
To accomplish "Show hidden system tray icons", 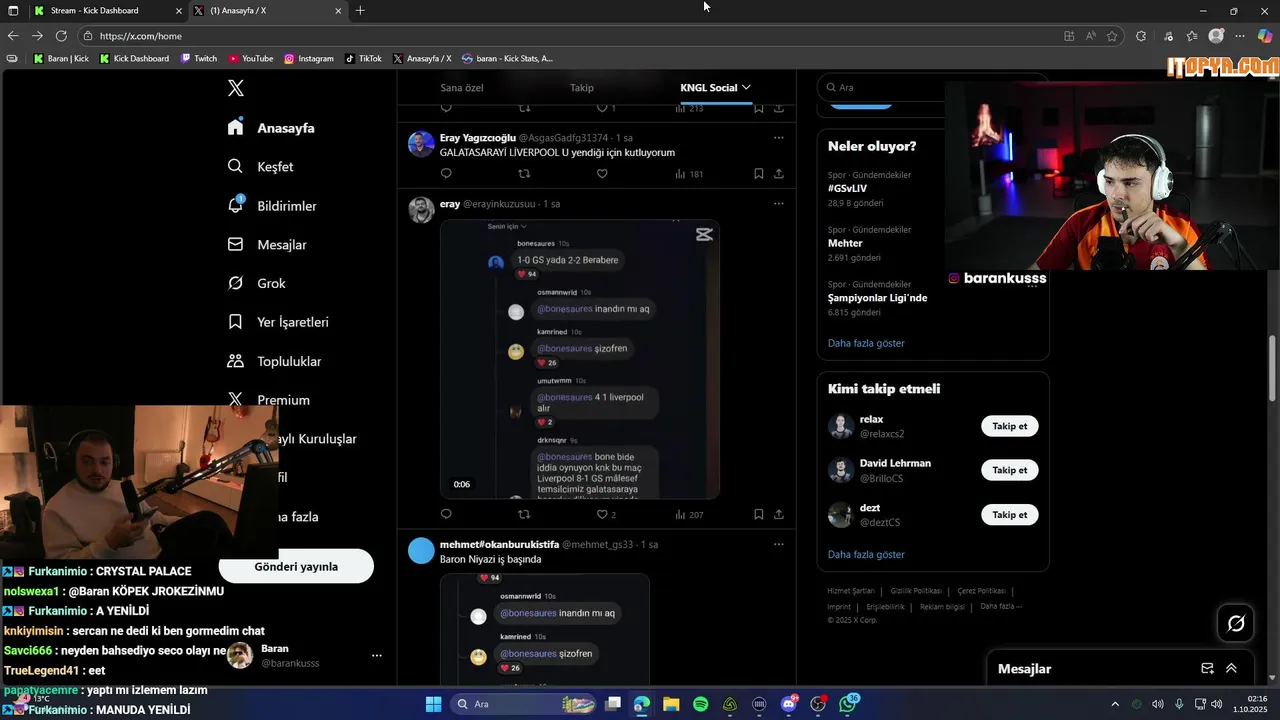I will tap(1115, 704).
